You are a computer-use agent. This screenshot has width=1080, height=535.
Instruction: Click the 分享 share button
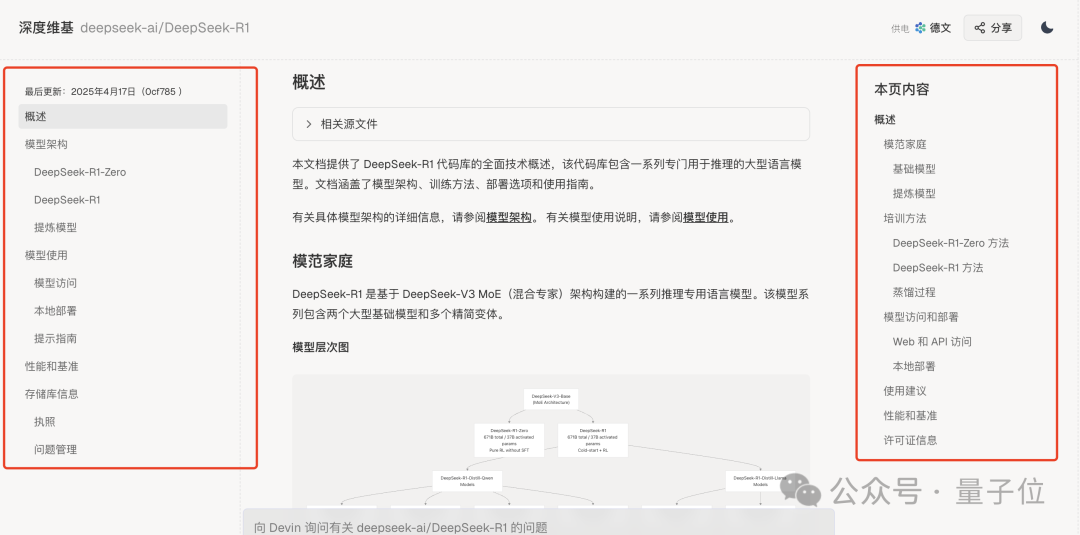(993, 28)
